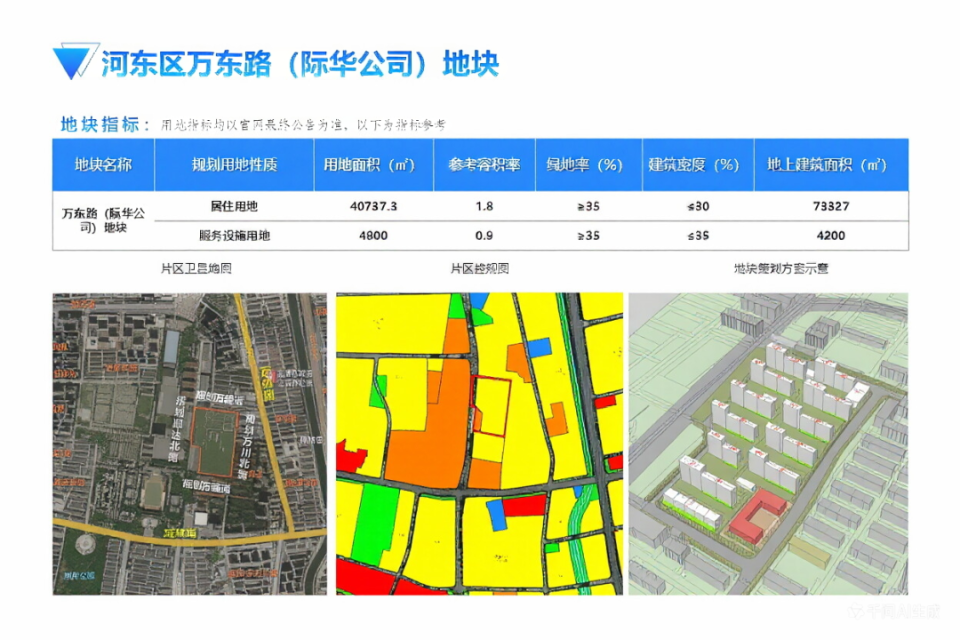Open the satellite map image

pyautogui.click(x=190, y=444)
